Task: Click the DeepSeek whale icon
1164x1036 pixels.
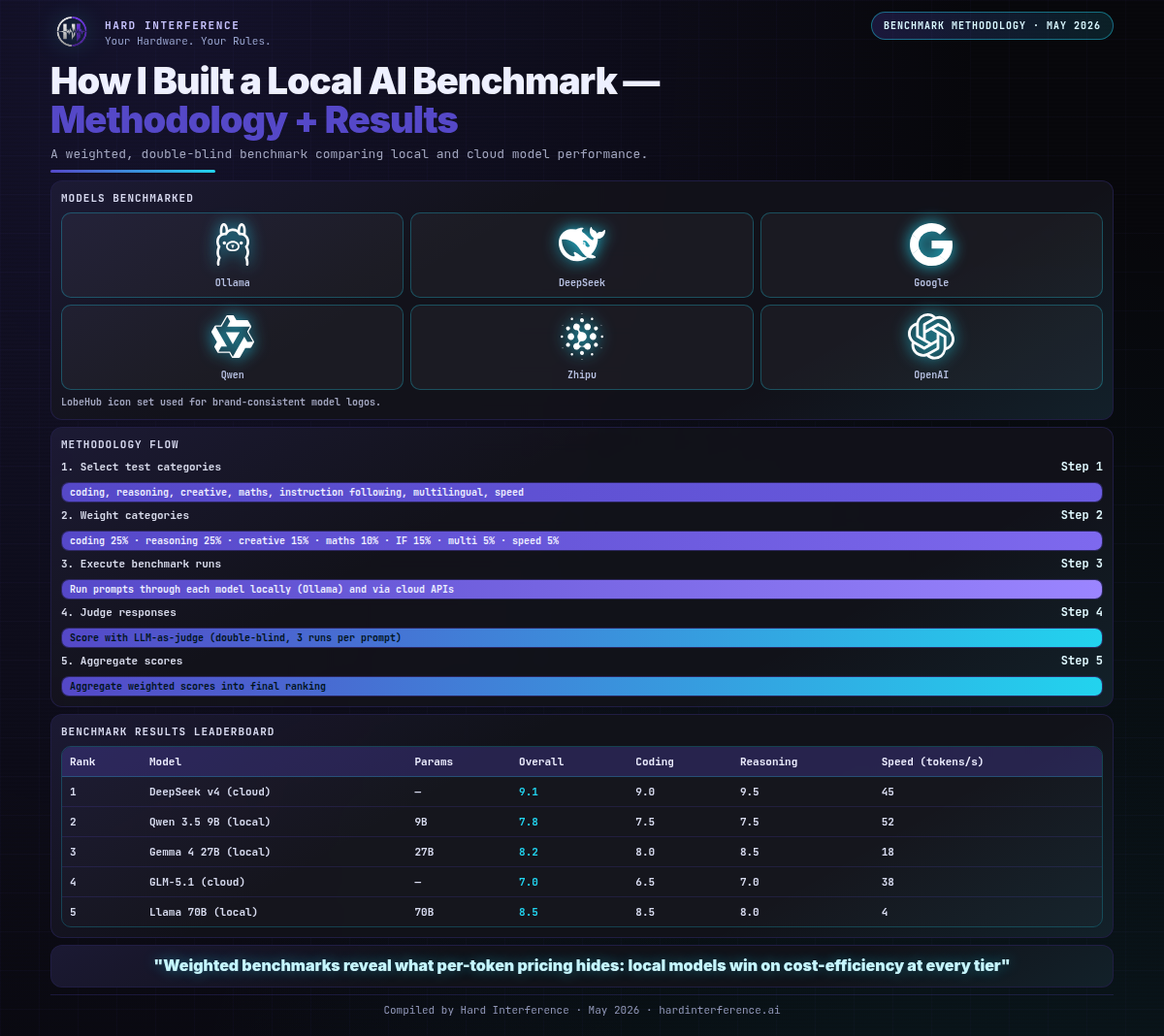Action: click(x=582, y=244)
